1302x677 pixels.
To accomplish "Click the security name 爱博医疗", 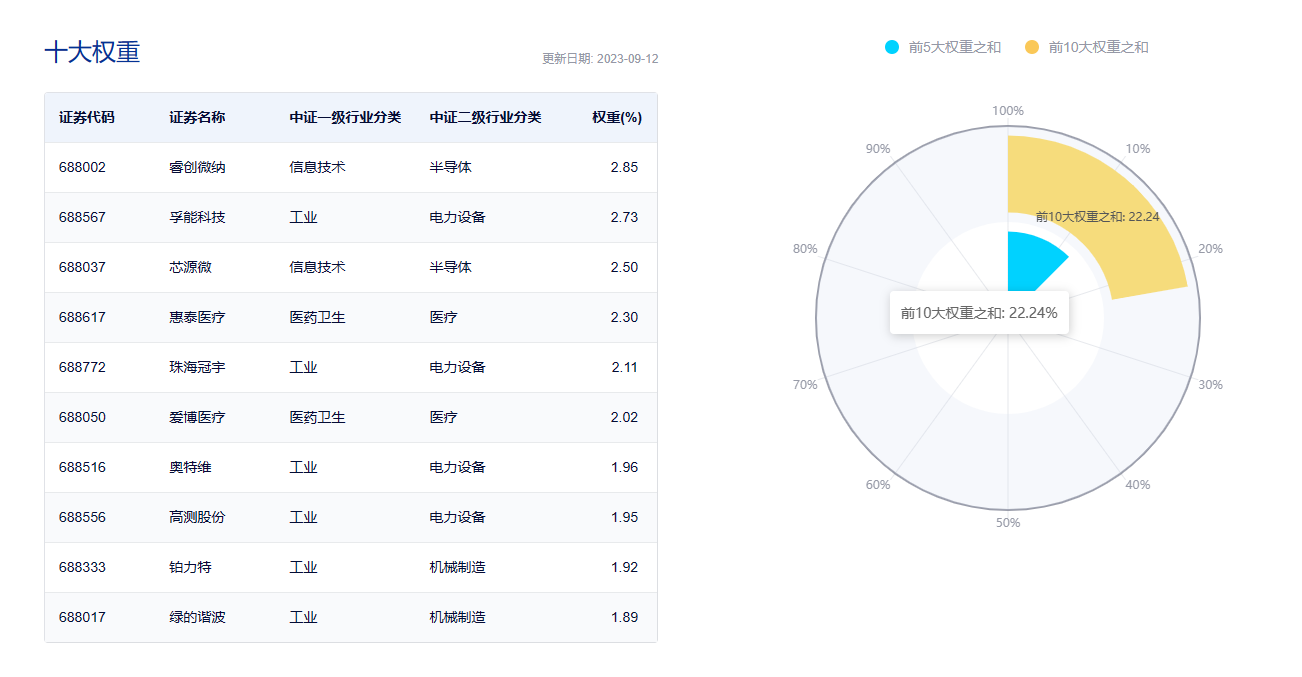I will coord(197,417).
